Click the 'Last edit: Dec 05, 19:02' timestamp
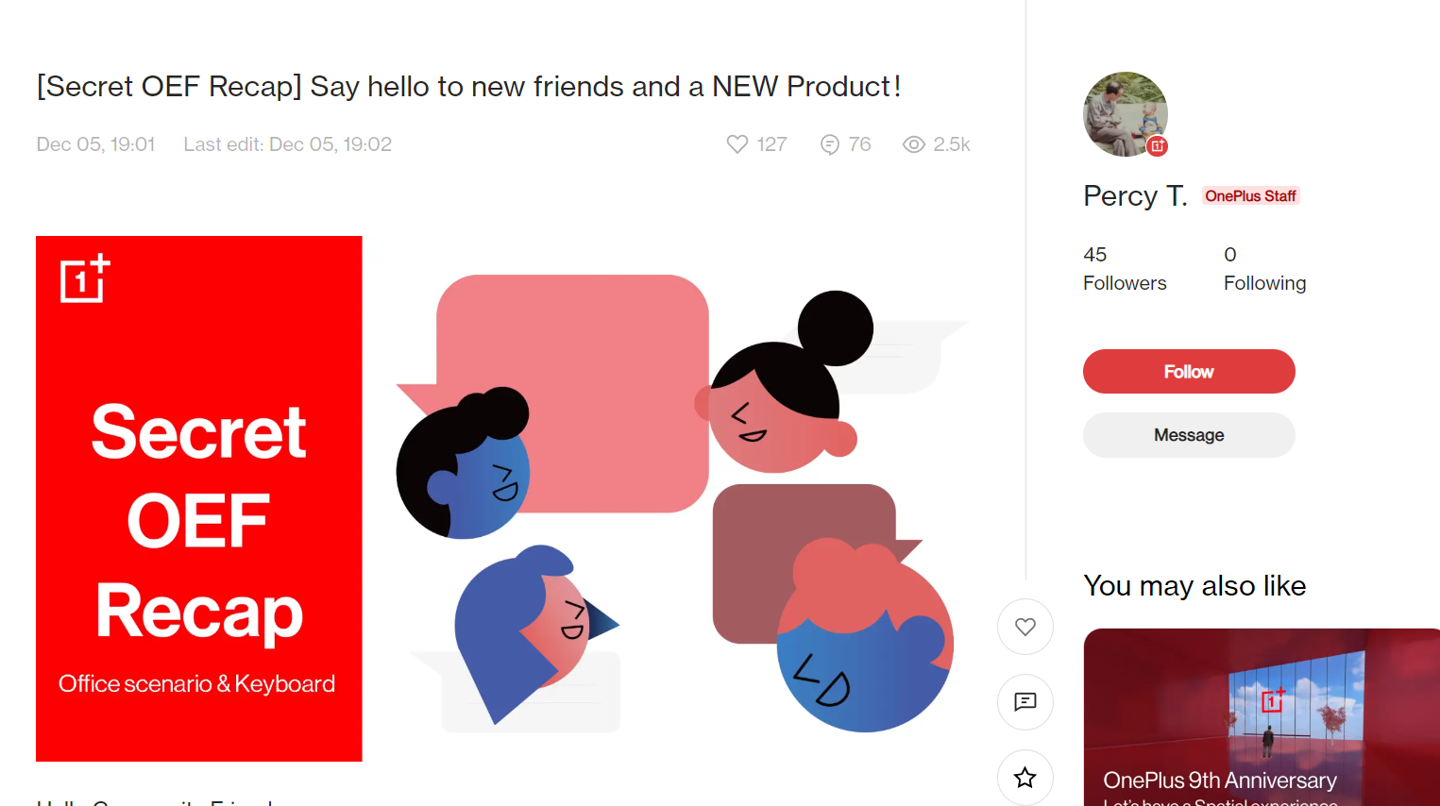1440x806 pixels. (x=287, y=145)
